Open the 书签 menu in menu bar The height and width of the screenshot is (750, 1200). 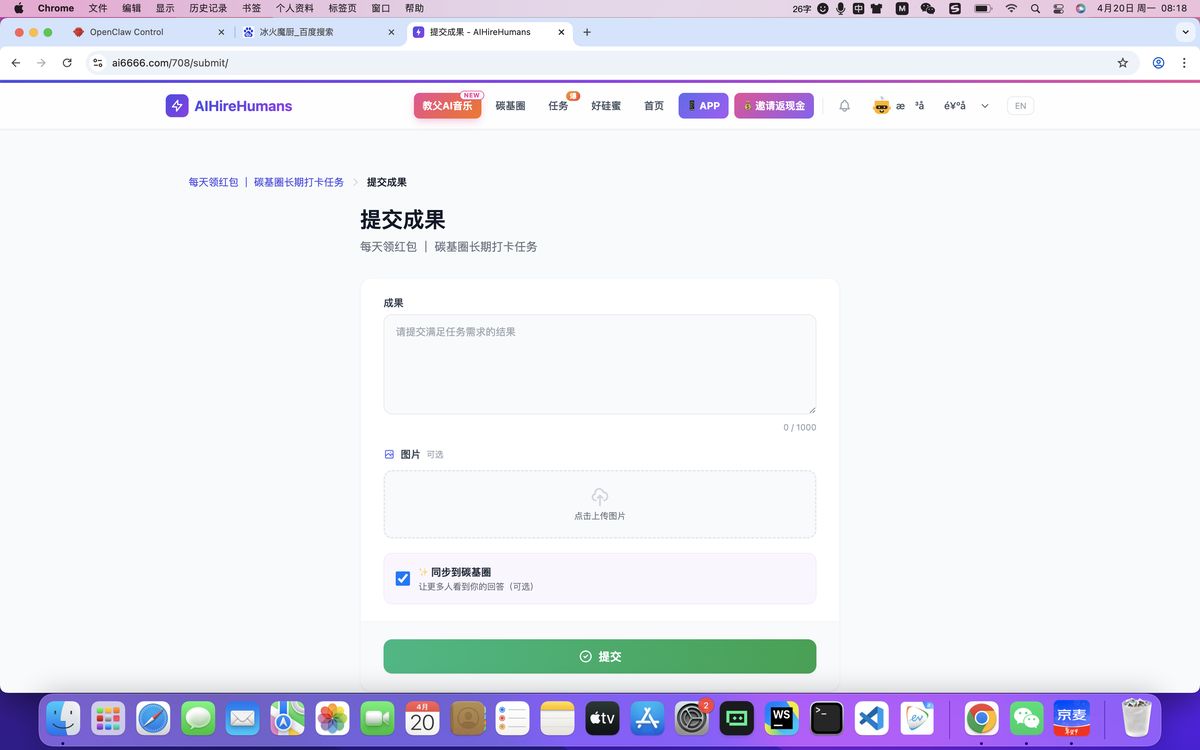click(x=251, y=8)
